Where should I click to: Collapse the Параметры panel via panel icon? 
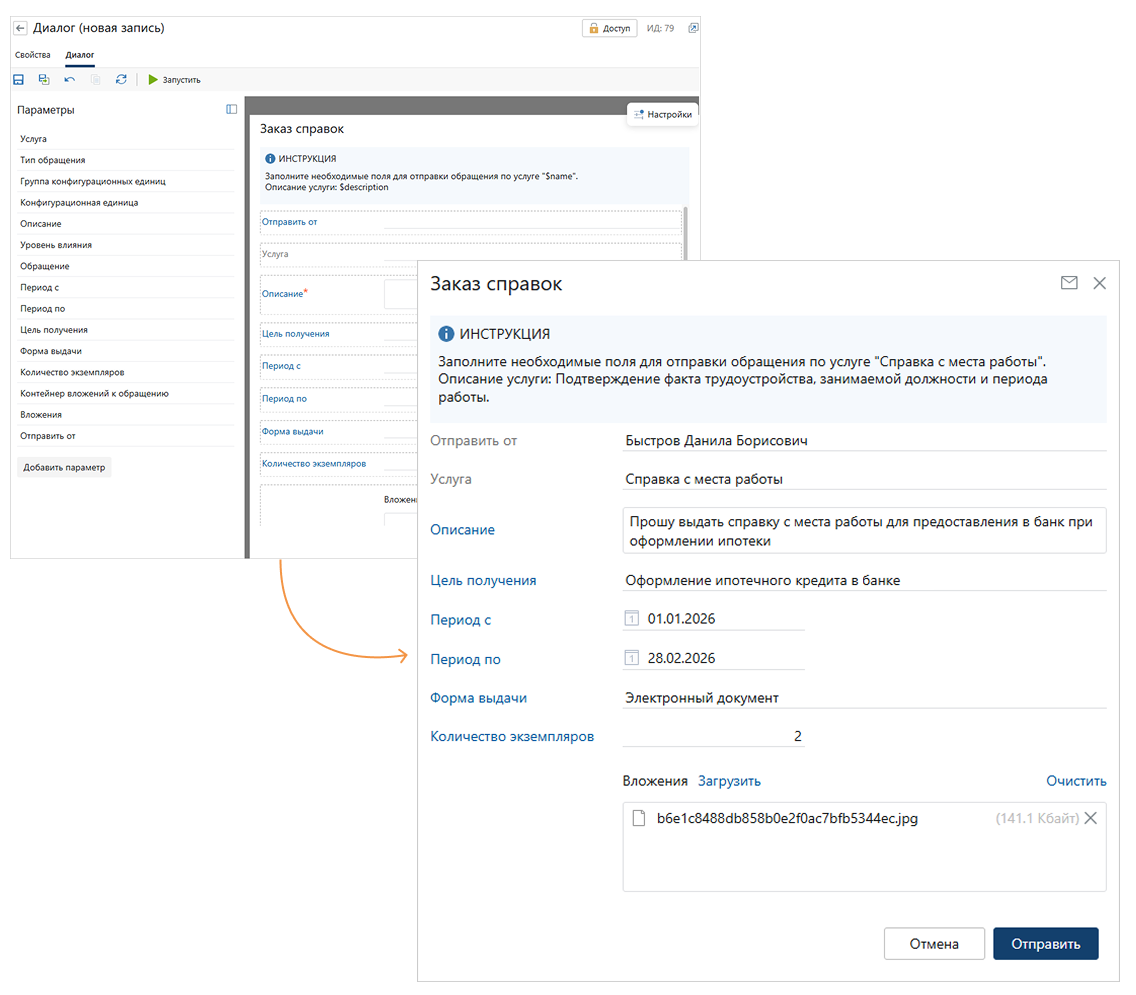[231, 109]
